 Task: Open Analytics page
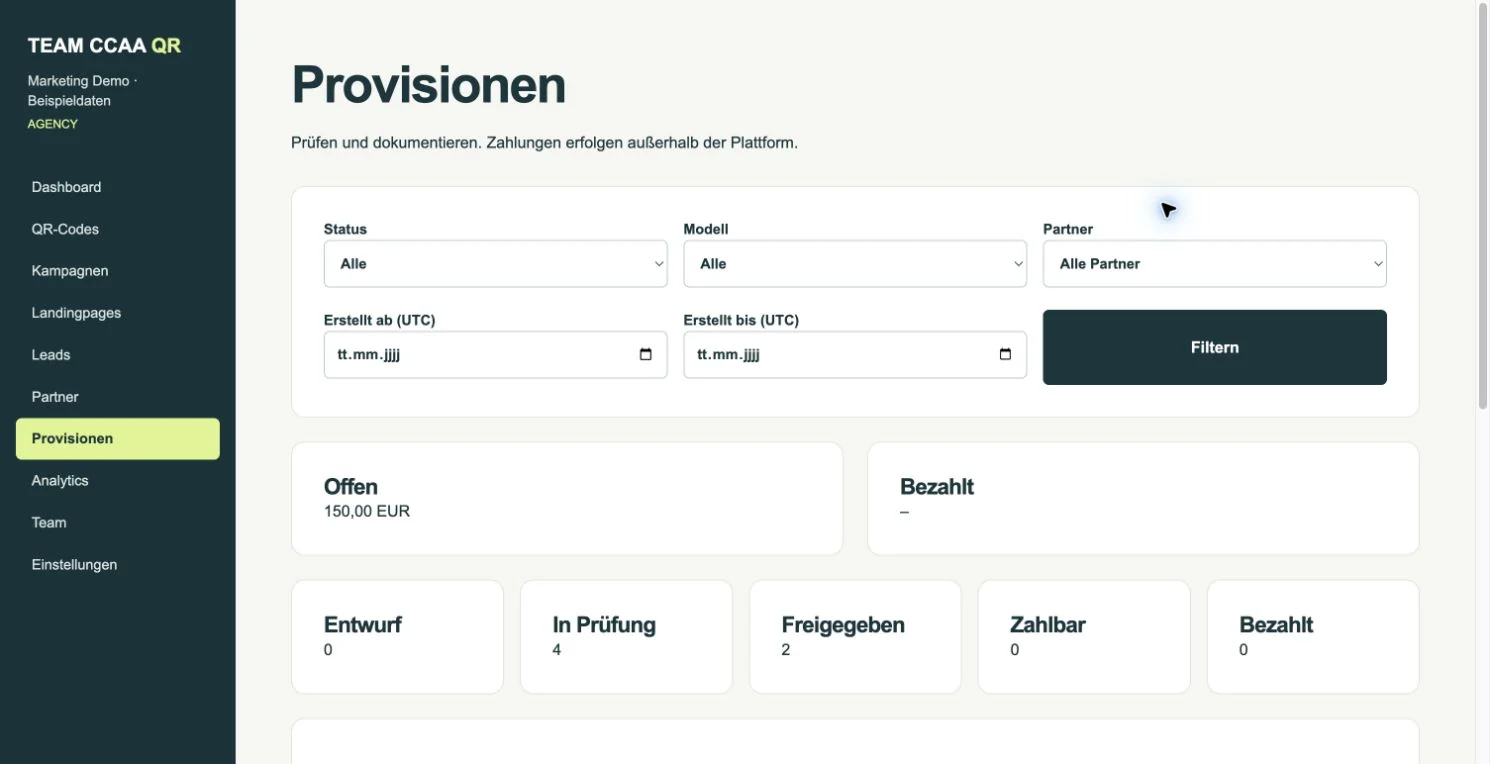(x=118, y=481)
